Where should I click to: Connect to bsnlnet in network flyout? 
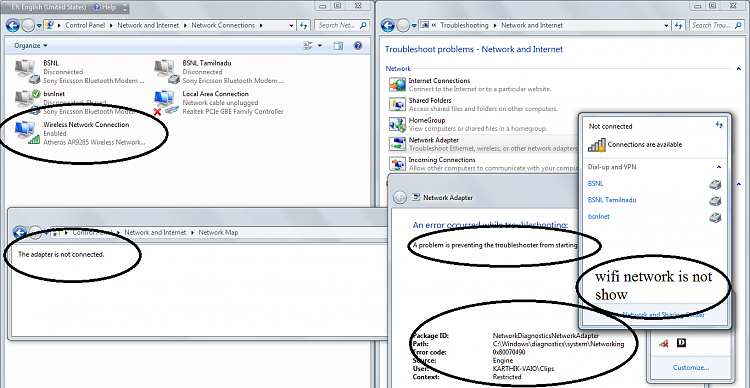coord(598,217)
